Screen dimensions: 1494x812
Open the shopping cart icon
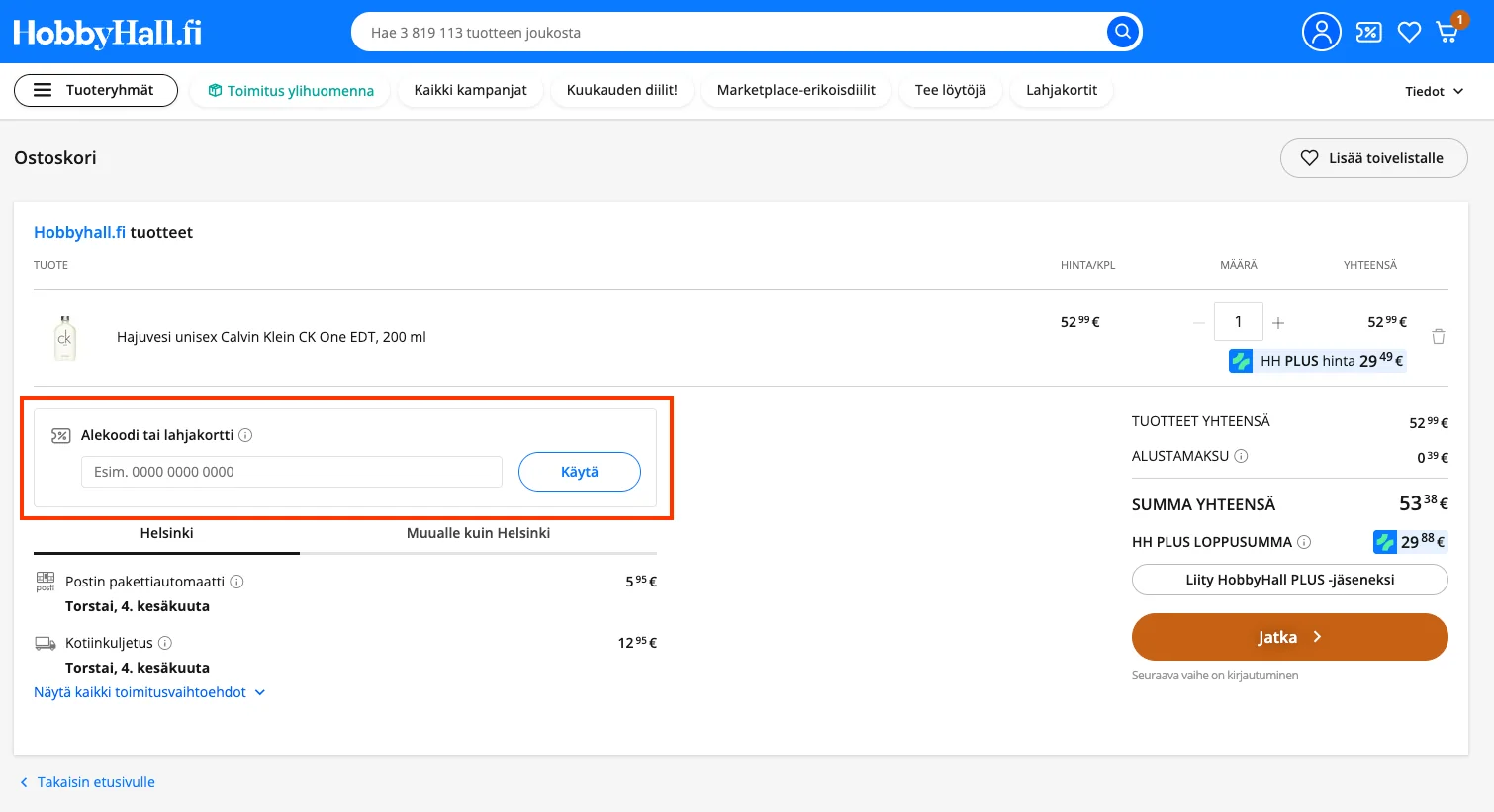1447,32
